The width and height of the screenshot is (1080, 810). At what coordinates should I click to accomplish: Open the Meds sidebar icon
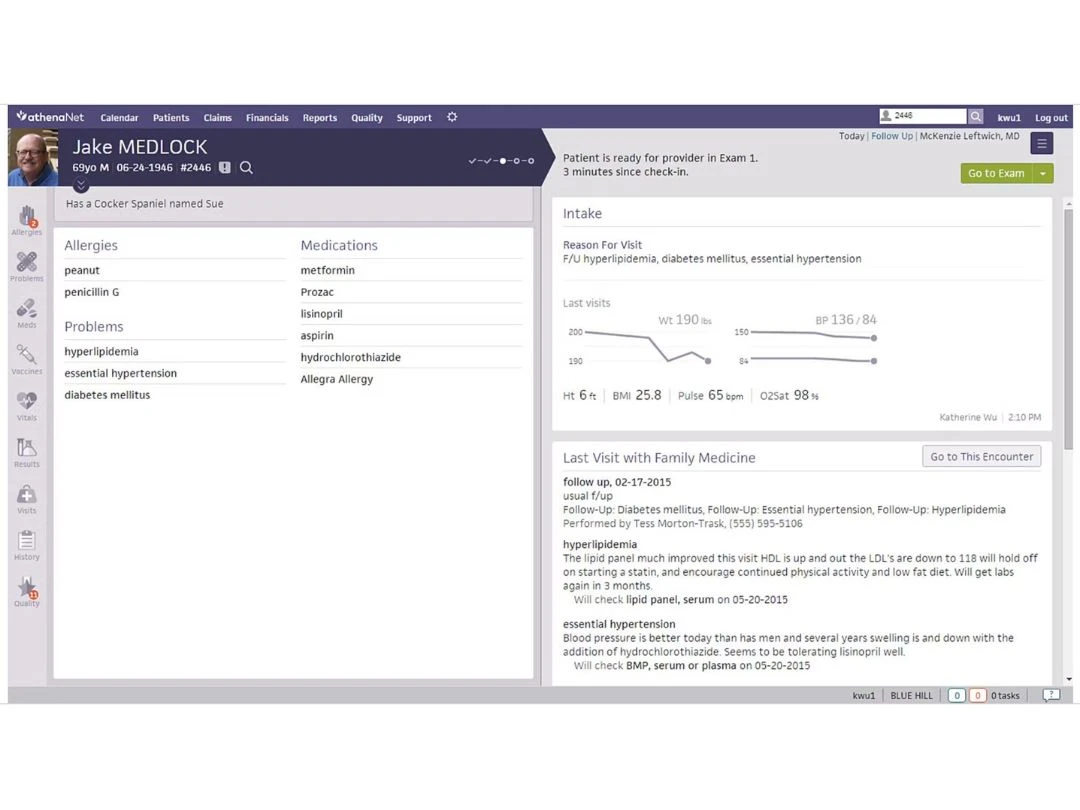point(27,313)
